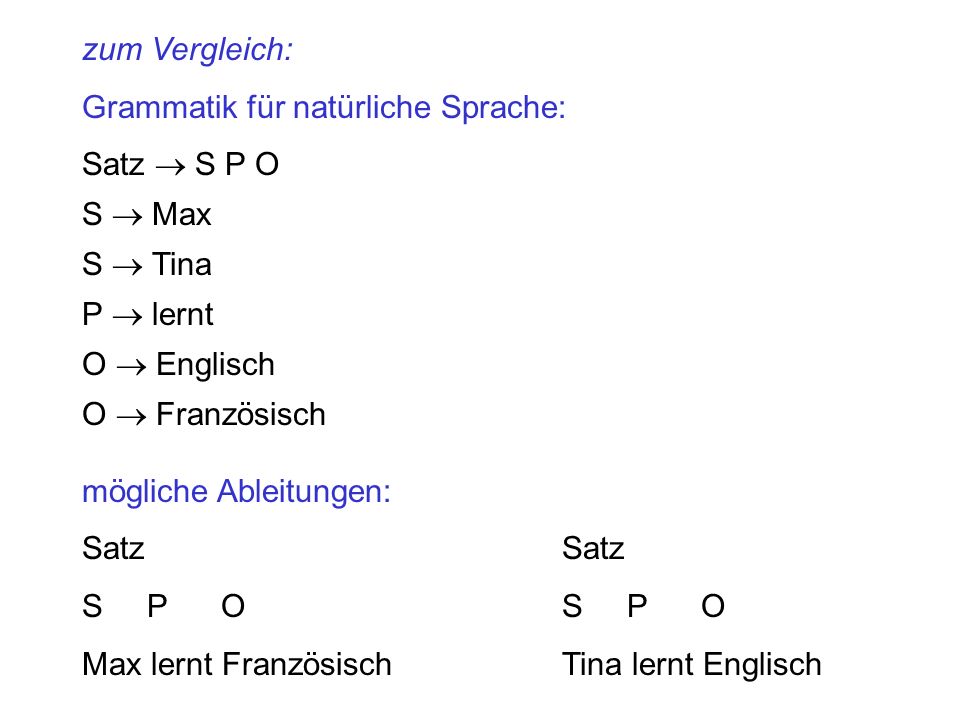The height and width of the screenshot is (720, 960).
Task: Click the letter 'O' in the left derivation row
Action: 233,606
